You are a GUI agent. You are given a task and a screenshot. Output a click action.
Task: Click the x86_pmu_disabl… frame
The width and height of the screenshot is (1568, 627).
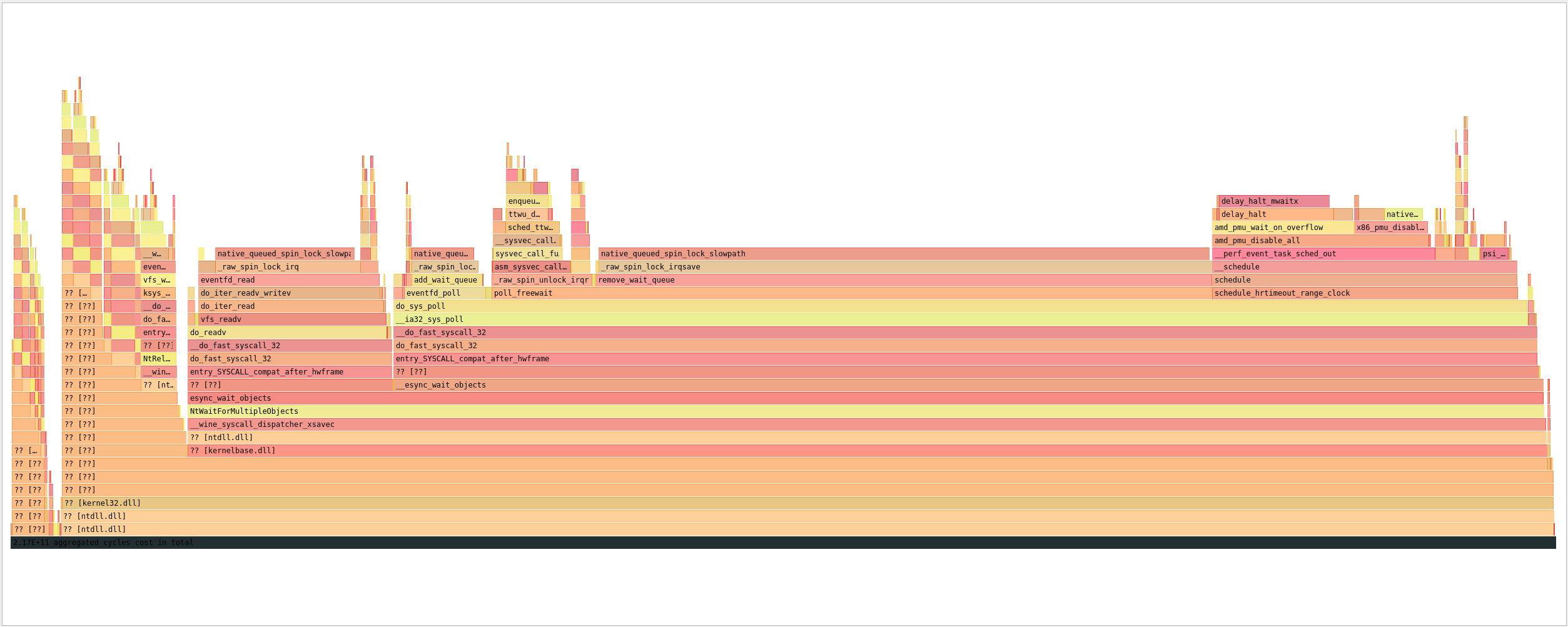click(1391, 228)
